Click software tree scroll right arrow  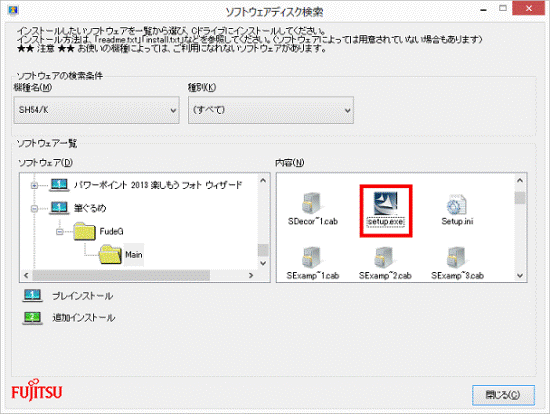[251, 275]
